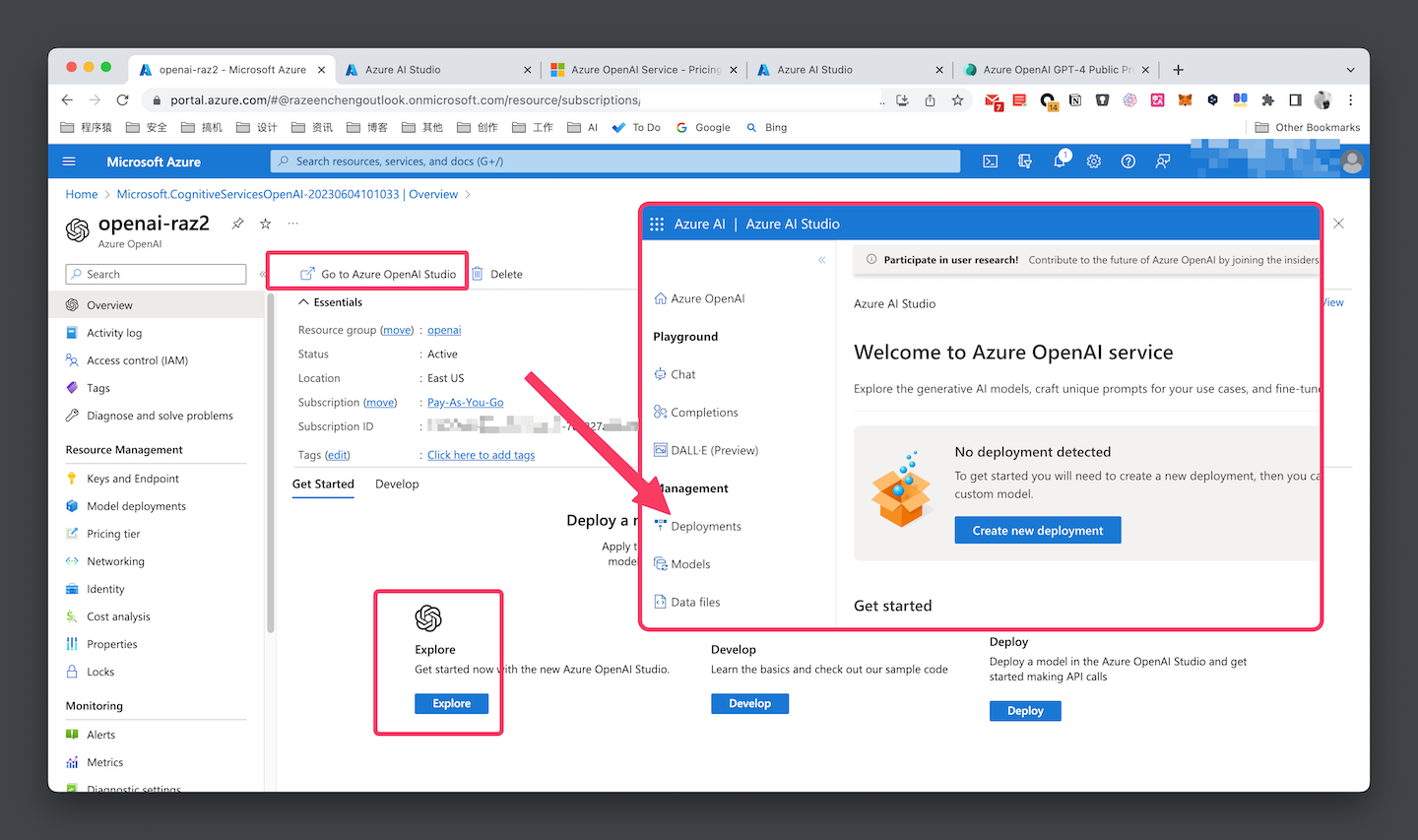Viewport: 1418px width, 840px height.
Task: Open Chrome three-dot menu
Action: point(1350,99)
